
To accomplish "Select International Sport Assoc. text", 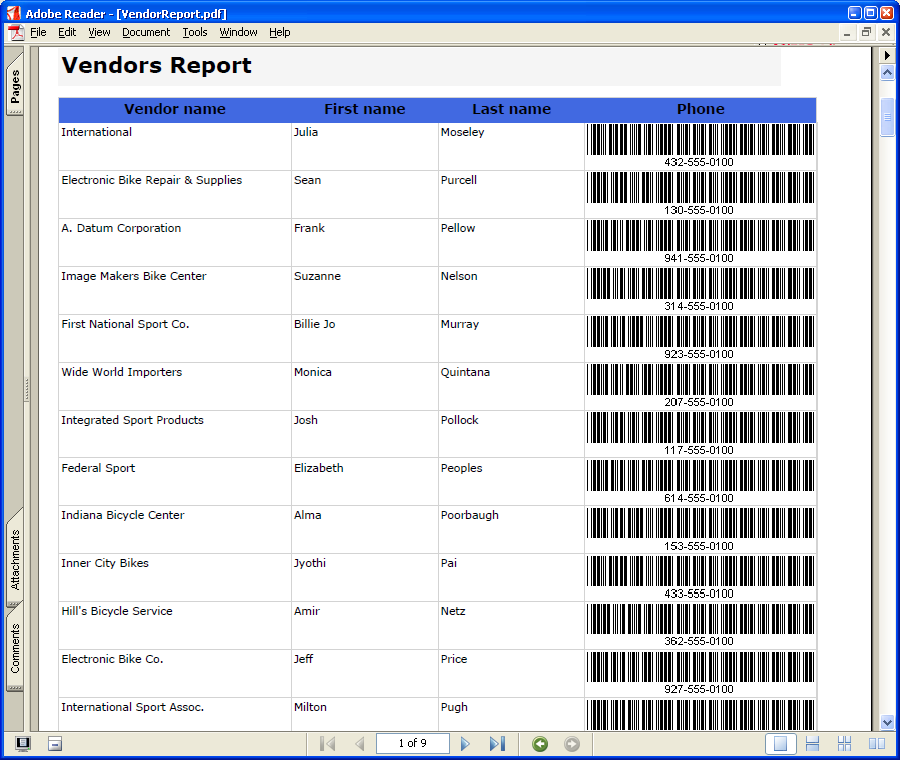I will (133, 707).
